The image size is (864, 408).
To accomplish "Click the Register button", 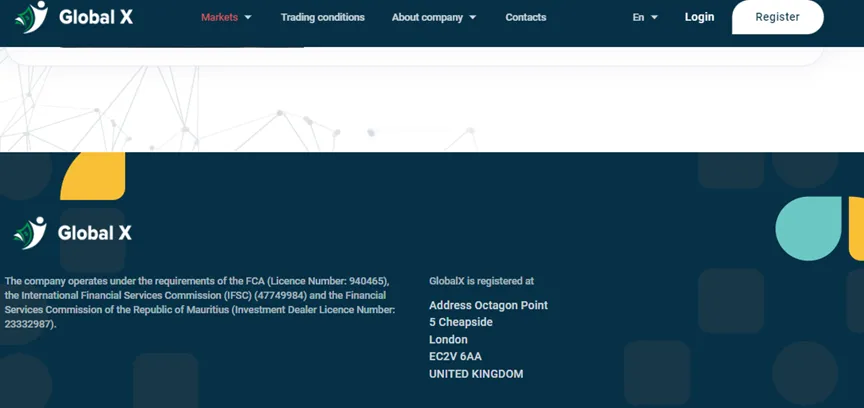I will pos(777,17).
